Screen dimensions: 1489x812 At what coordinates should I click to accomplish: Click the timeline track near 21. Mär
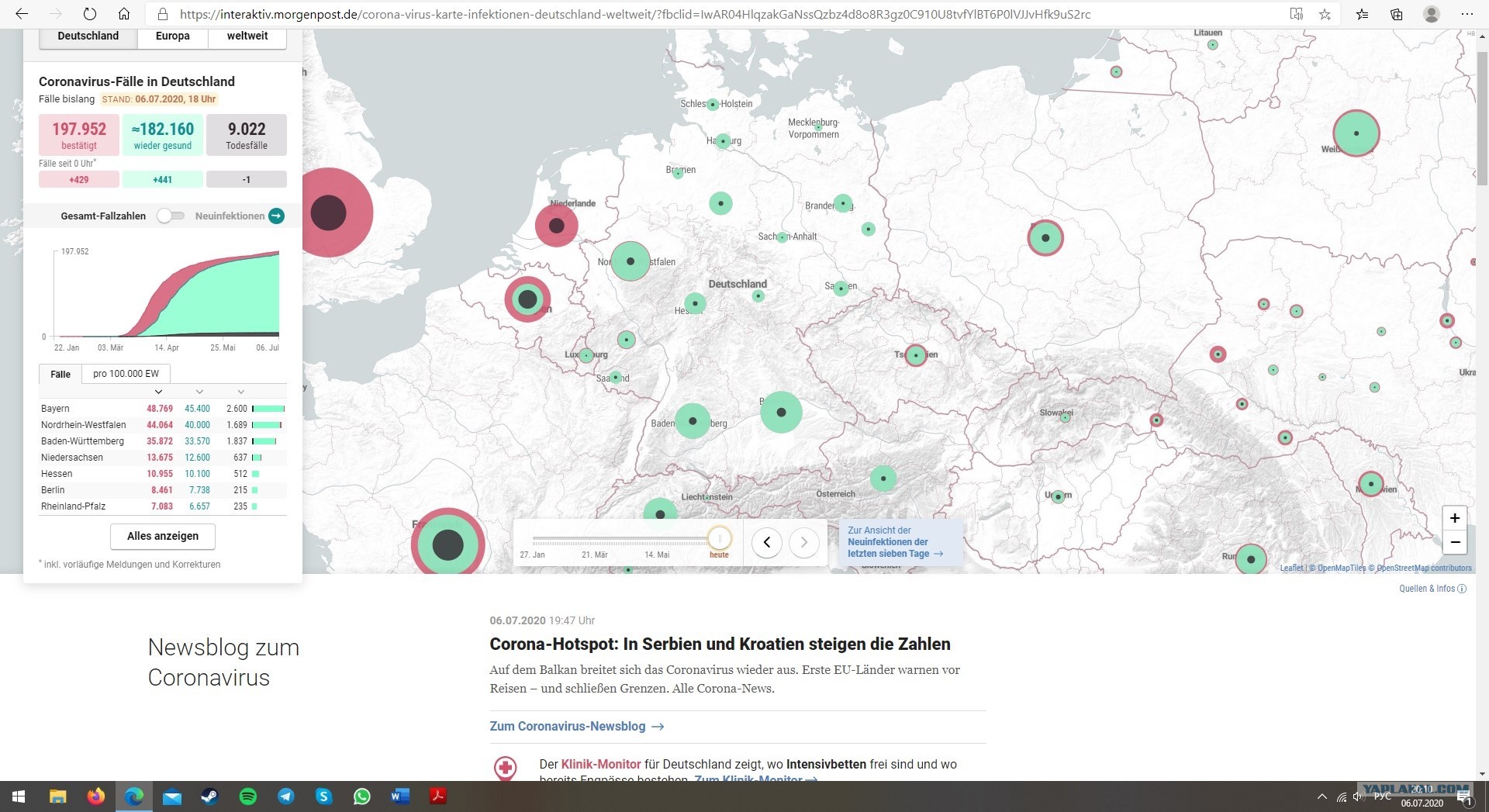595,538
